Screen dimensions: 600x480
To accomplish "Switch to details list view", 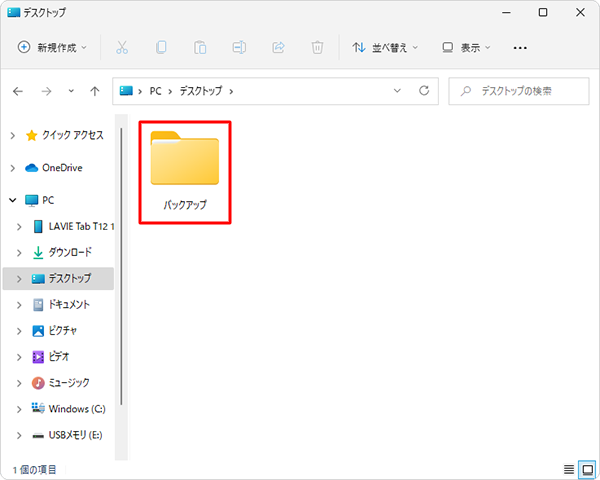I will tap(569, 469).
